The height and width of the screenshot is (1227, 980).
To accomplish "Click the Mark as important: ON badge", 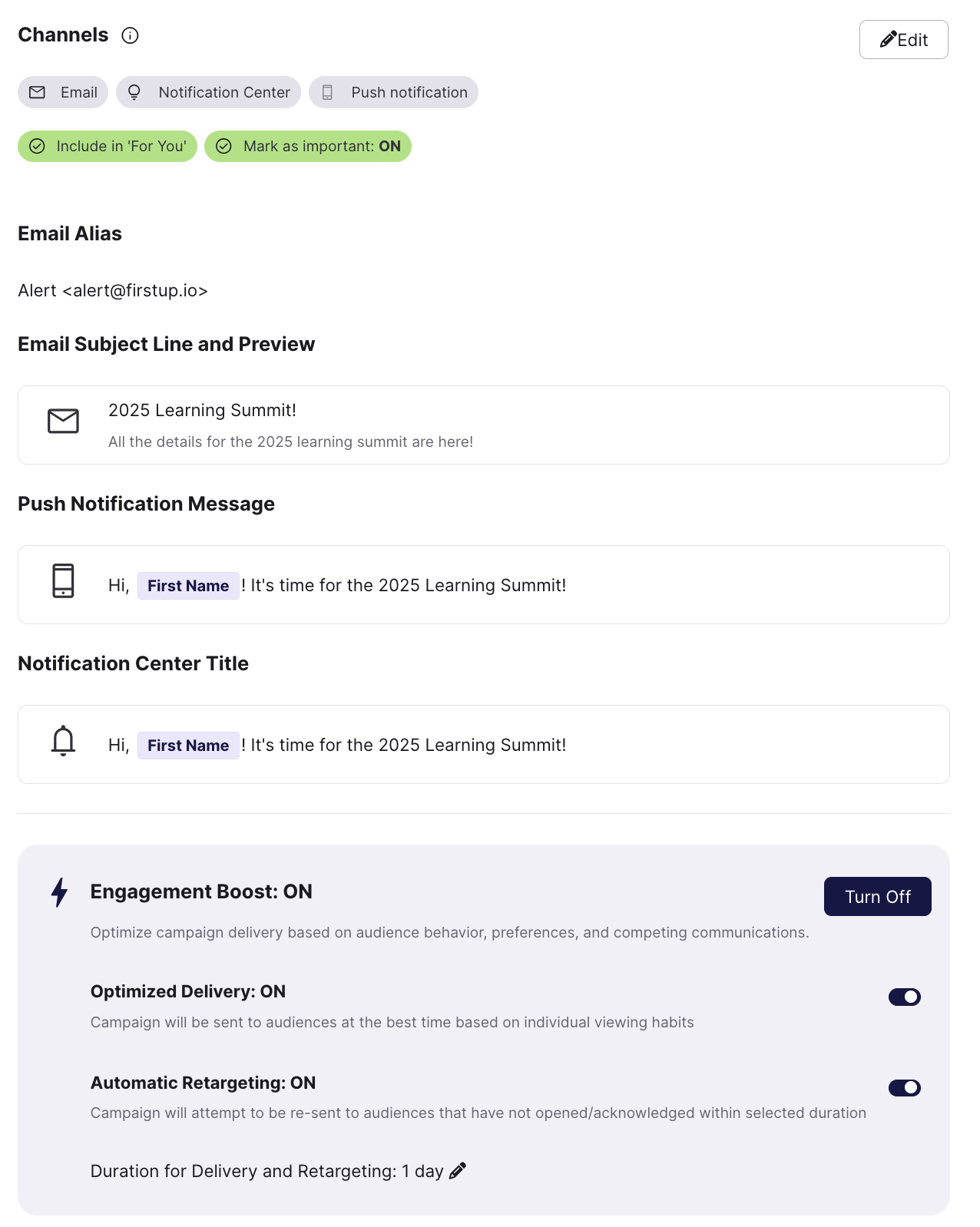I will pyautogui.click(x=308, y=146).
